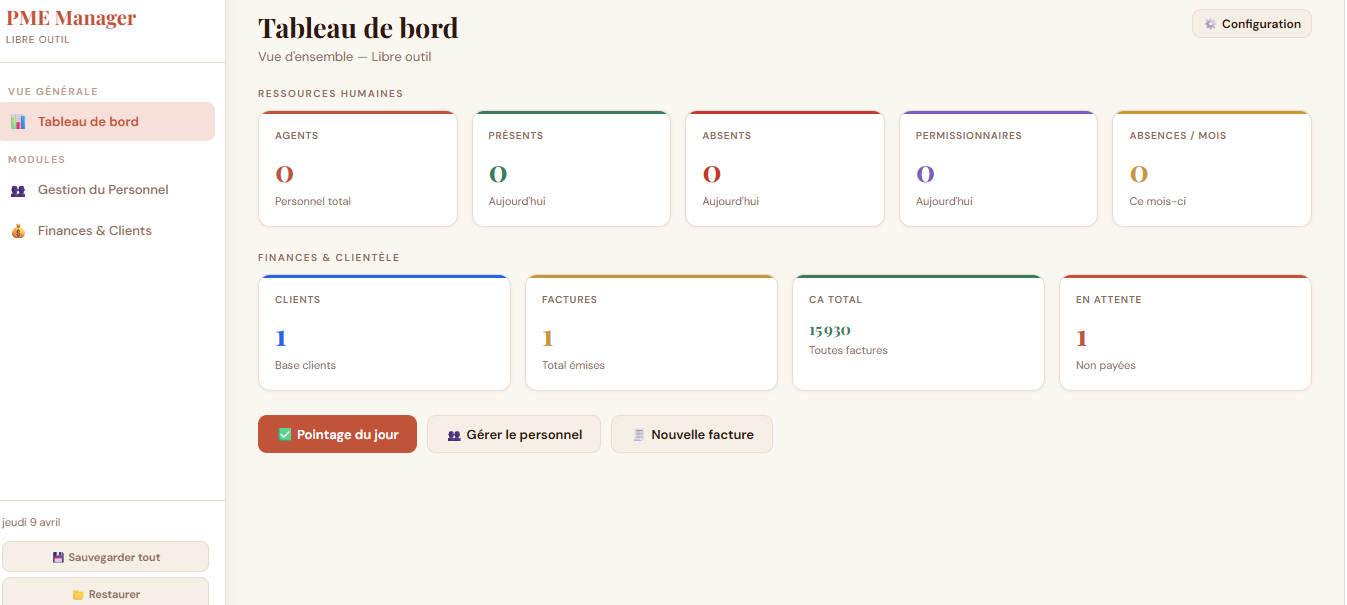Viewport: 1347px width, 605px height.
Task: Click the invoice icon on Nouvelle facture
Action: [640, 434]
